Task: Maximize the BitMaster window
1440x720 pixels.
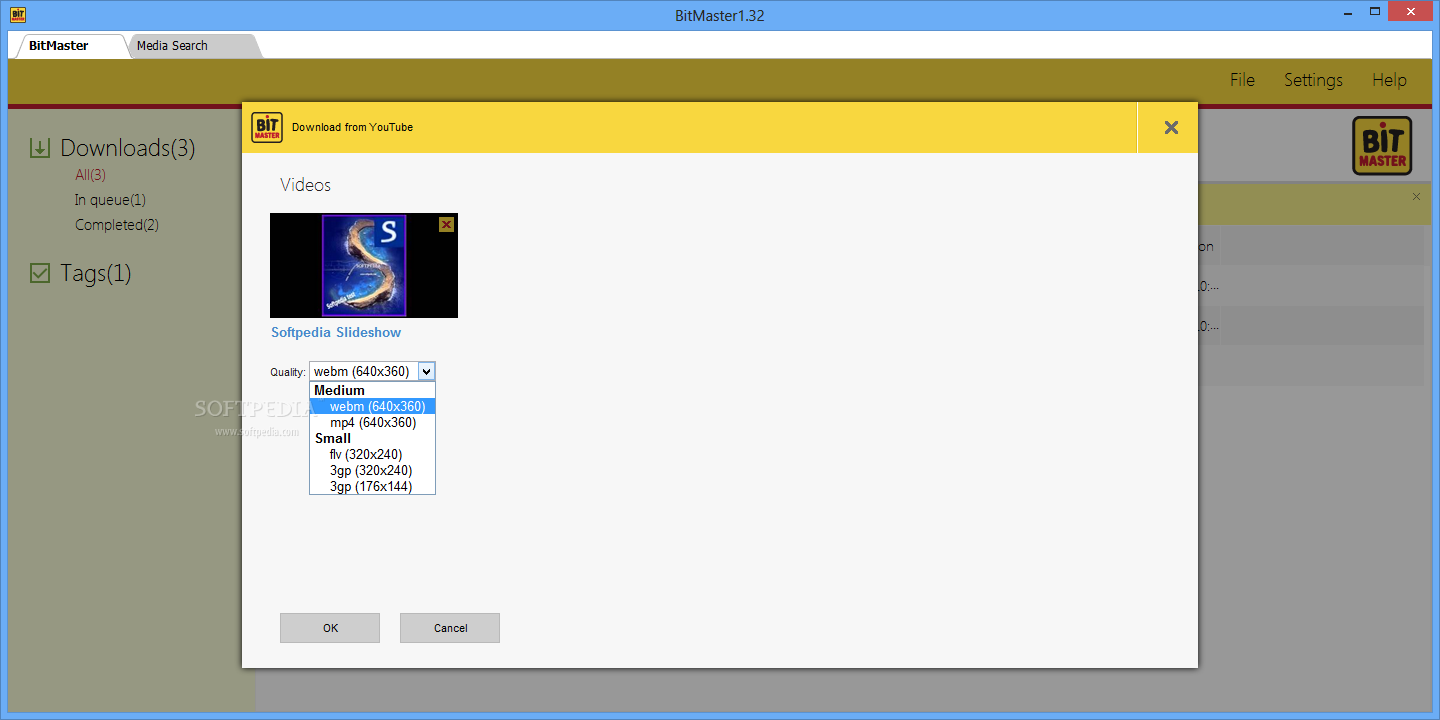Action: 1376,11
